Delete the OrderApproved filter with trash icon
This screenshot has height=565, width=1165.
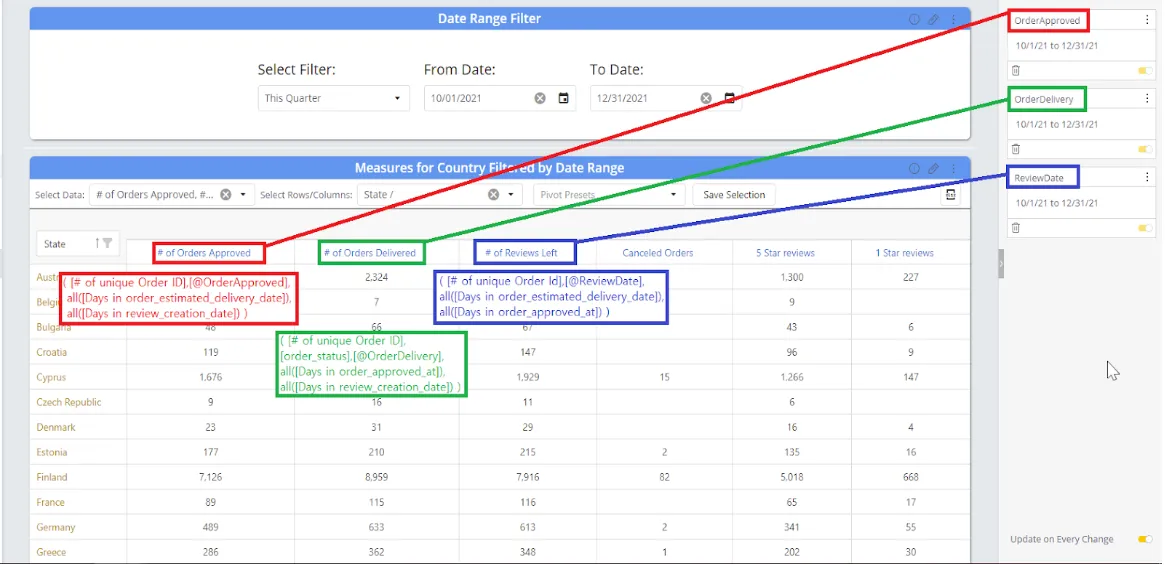pos(1016,71)
